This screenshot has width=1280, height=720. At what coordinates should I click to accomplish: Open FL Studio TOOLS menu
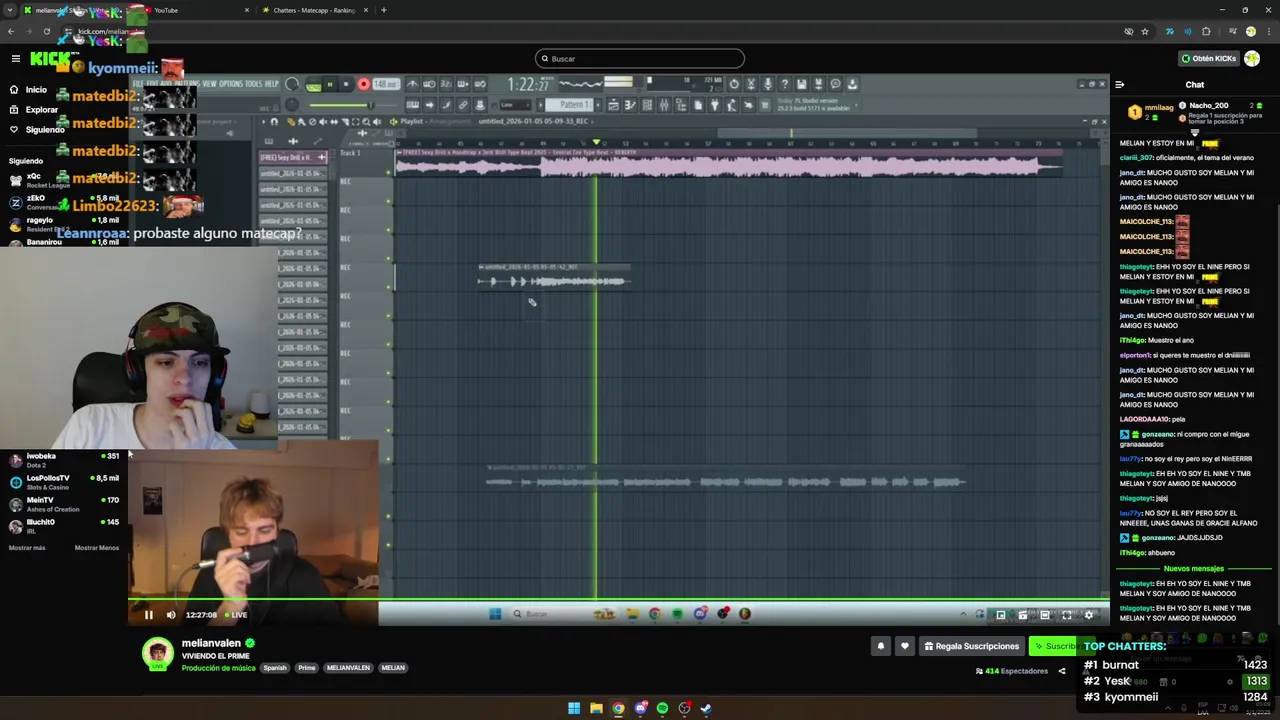click(x=254, y=84)
